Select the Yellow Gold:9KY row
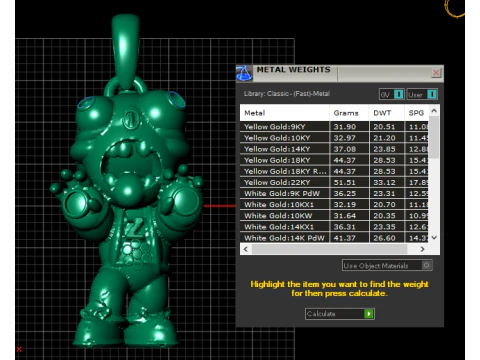The image size is (480, 360). (334, 127)
